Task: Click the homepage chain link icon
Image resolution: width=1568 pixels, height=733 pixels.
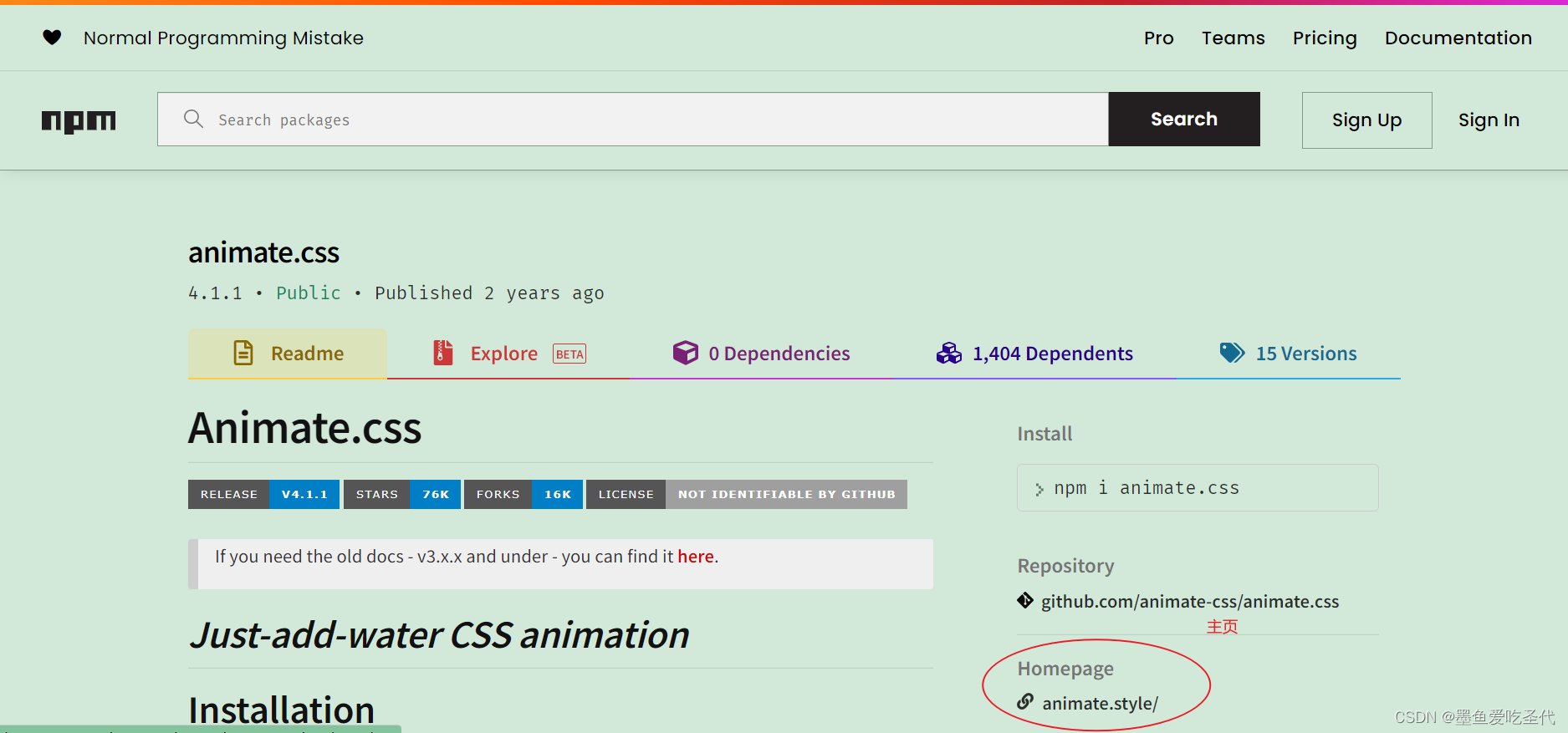Action: [x=1025, y=702]
